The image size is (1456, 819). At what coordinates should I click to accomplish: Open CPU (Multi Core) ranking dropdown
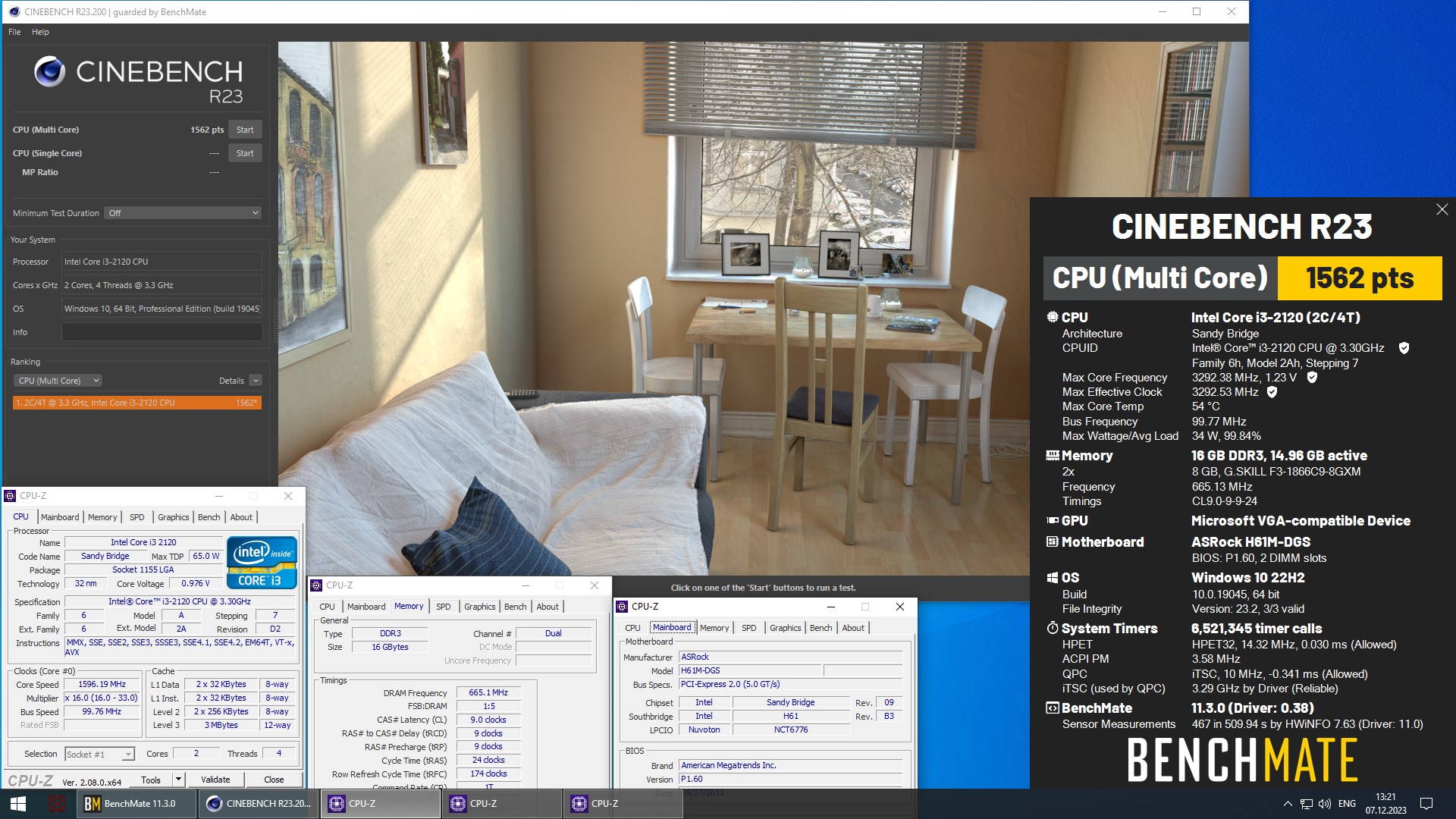click(58, 381)
